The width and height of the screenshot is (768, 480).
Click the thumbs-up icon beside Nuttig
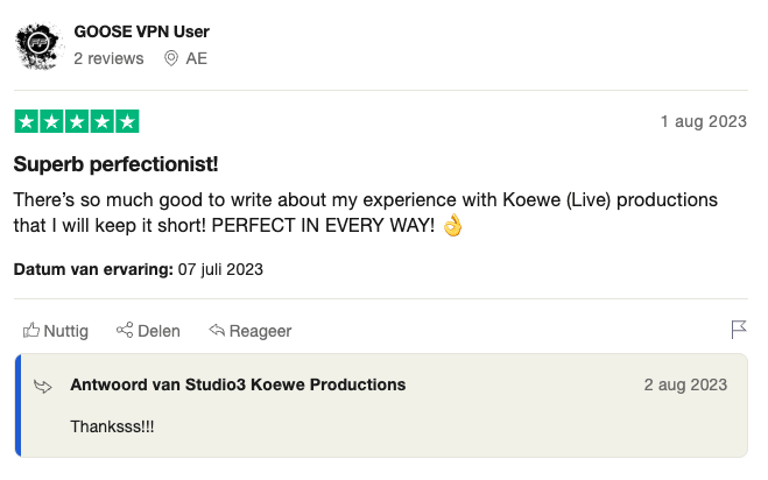[31, 330]
